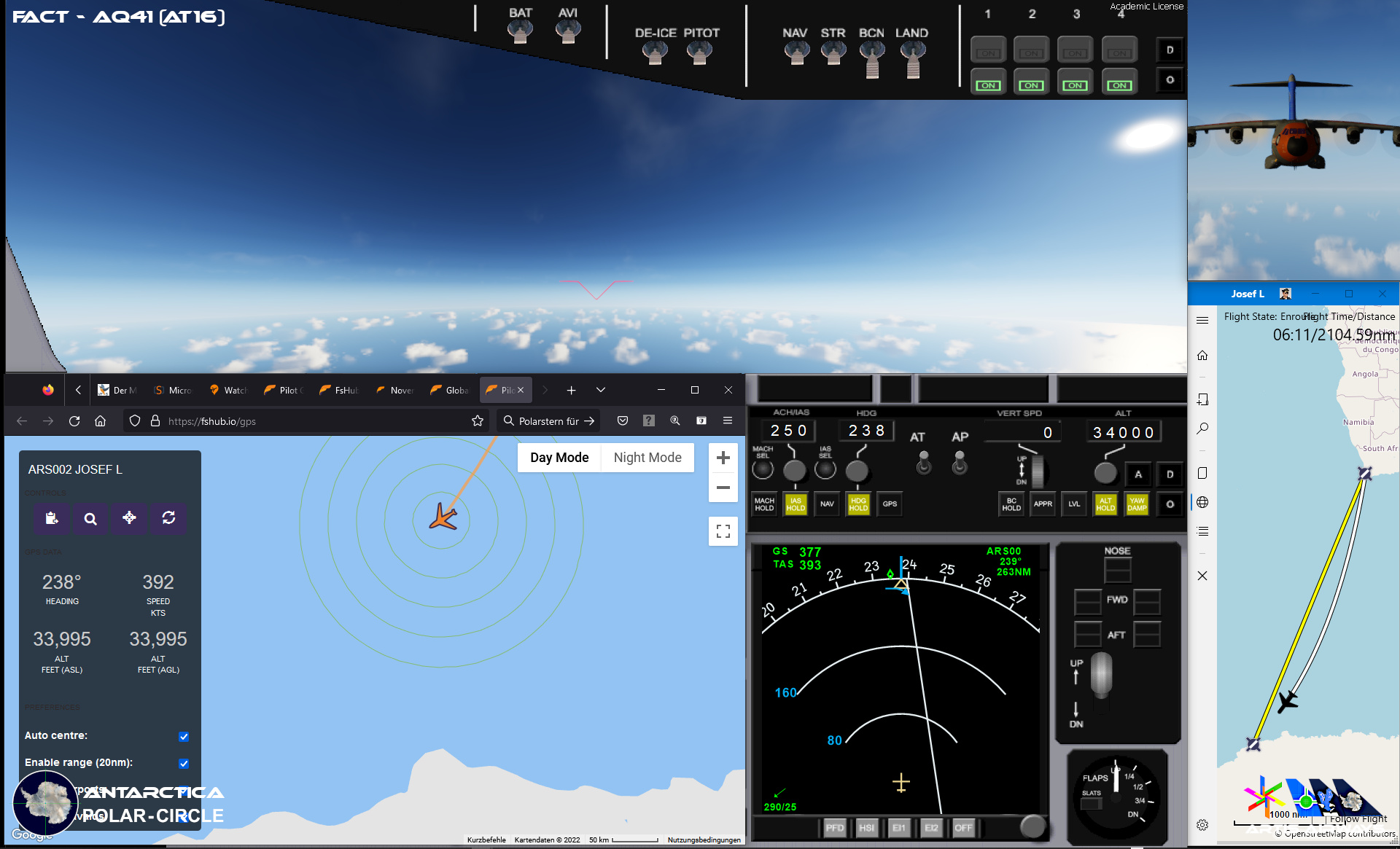Viewport: 1400px width, 849px height.
Task: Go back in Firefox history
Action: (x=22, y=421)
